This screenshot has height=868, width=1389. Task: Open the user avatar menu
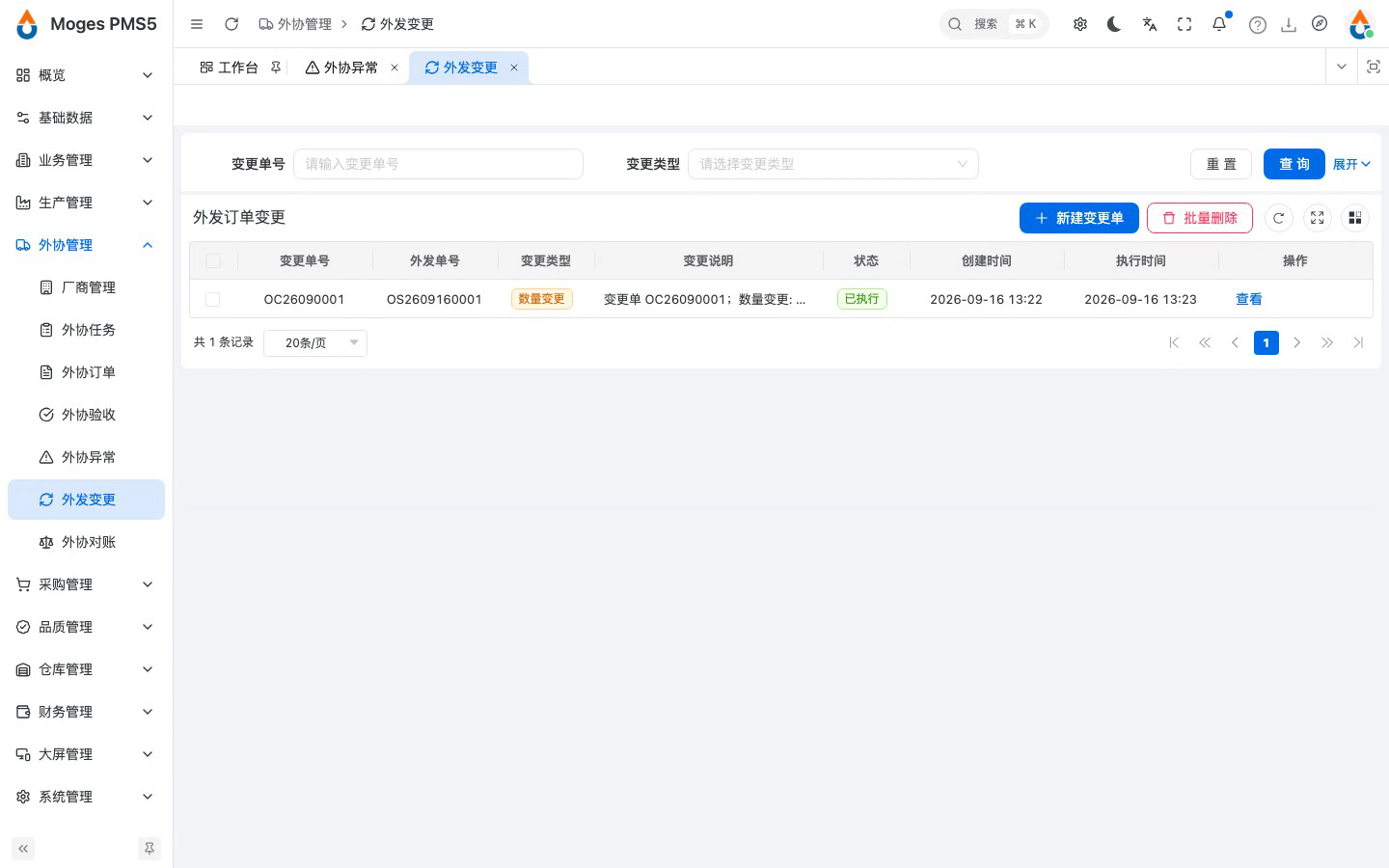coord(1360,24)
